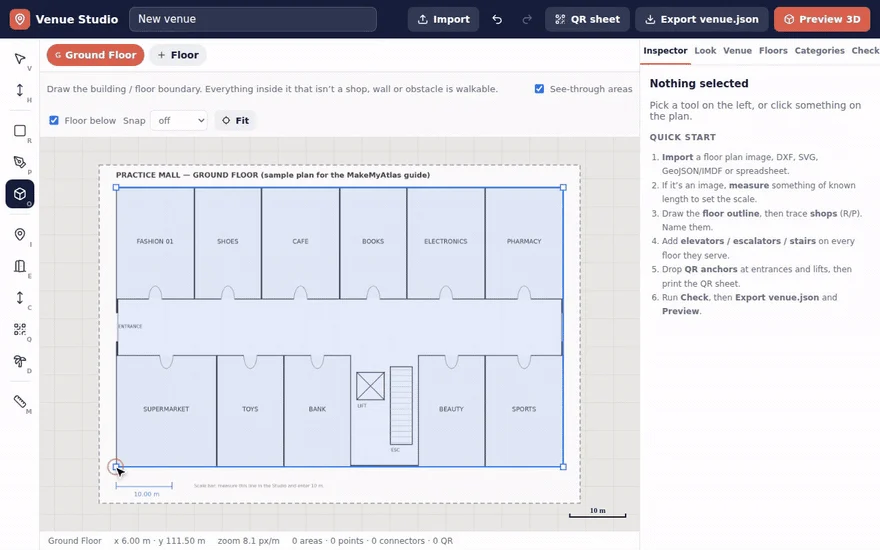Click the escalator ESC symbol on plan
This screenshot has height=550, width=880.
tap(401, 405)
